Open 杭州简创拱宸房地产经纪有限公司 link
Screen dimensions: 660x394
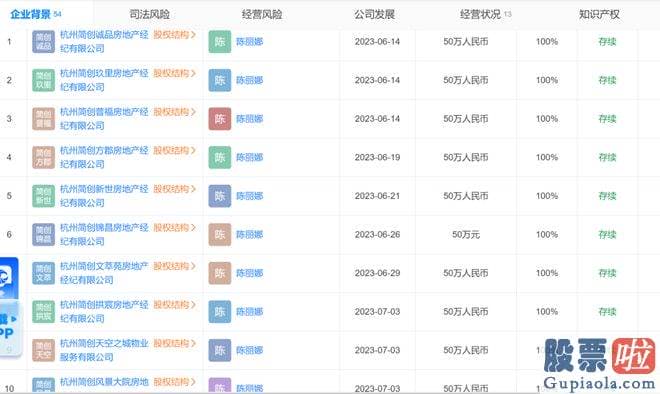coord(104,312)
